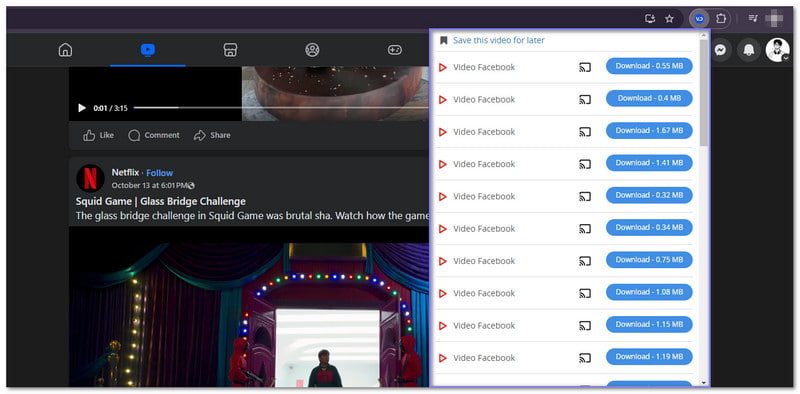This screenshot has width=800, height=394.
Task: Open Facebook notifications bell
Action: coord(749,50)
